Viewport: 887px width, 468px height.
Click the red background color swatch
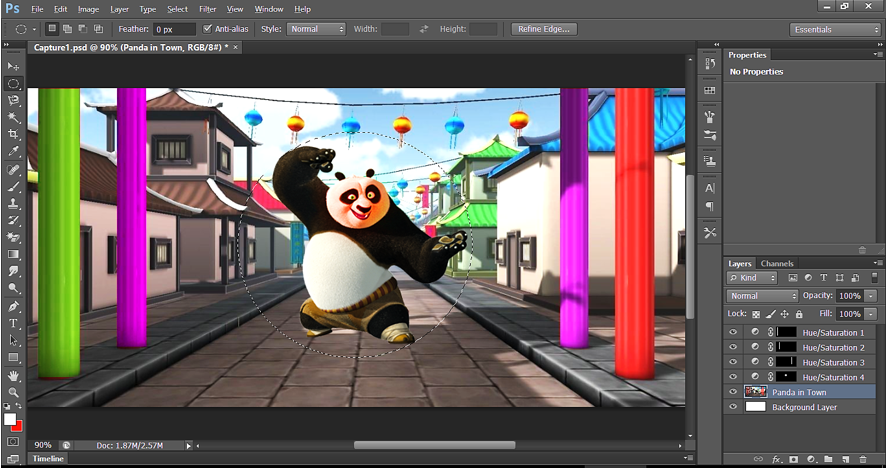18,427
